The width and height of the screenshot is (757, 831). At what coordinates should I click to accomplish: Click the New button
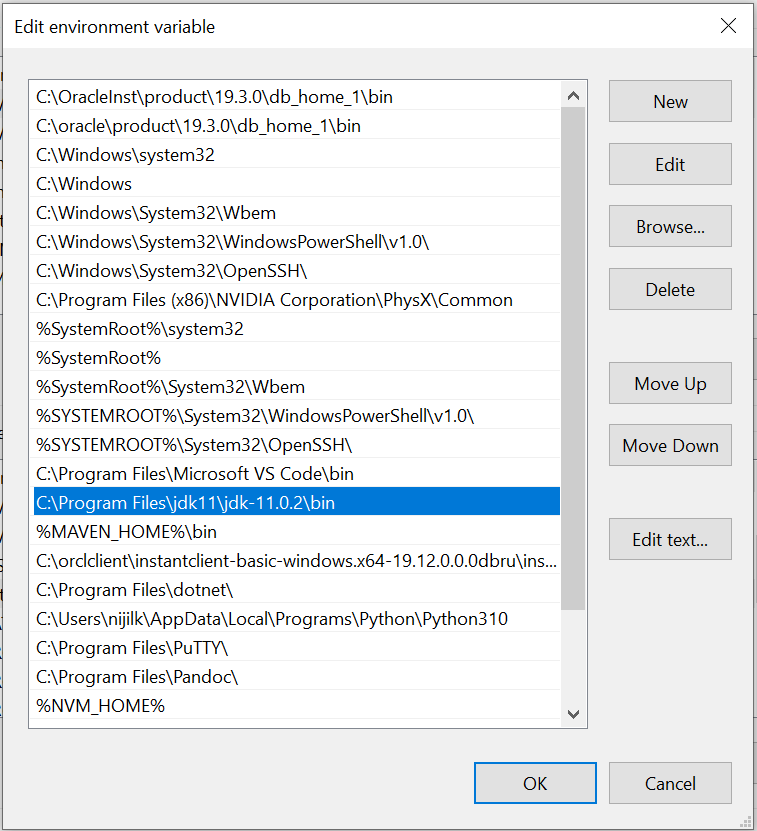click(670, 102)
